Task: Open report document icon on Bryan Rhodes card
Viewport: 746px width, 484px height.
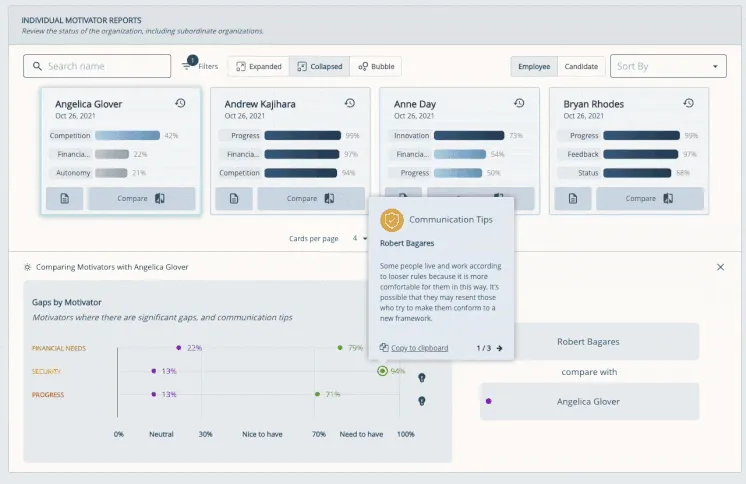Action: pos(573,198)
